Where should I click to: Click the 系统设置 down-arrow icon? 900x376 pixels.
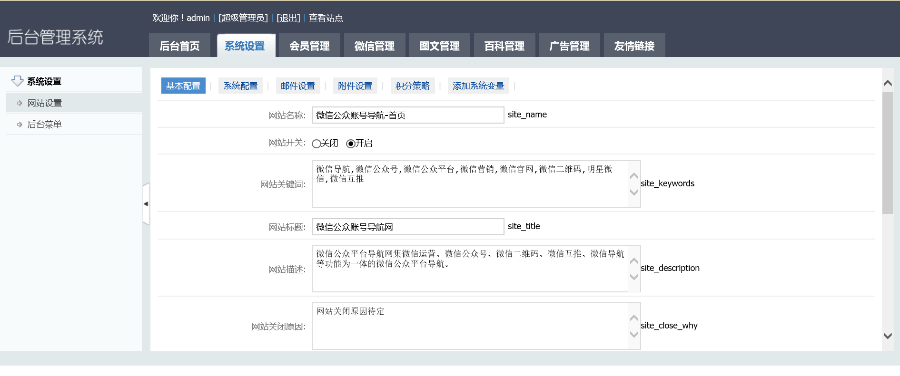(17, 81)
